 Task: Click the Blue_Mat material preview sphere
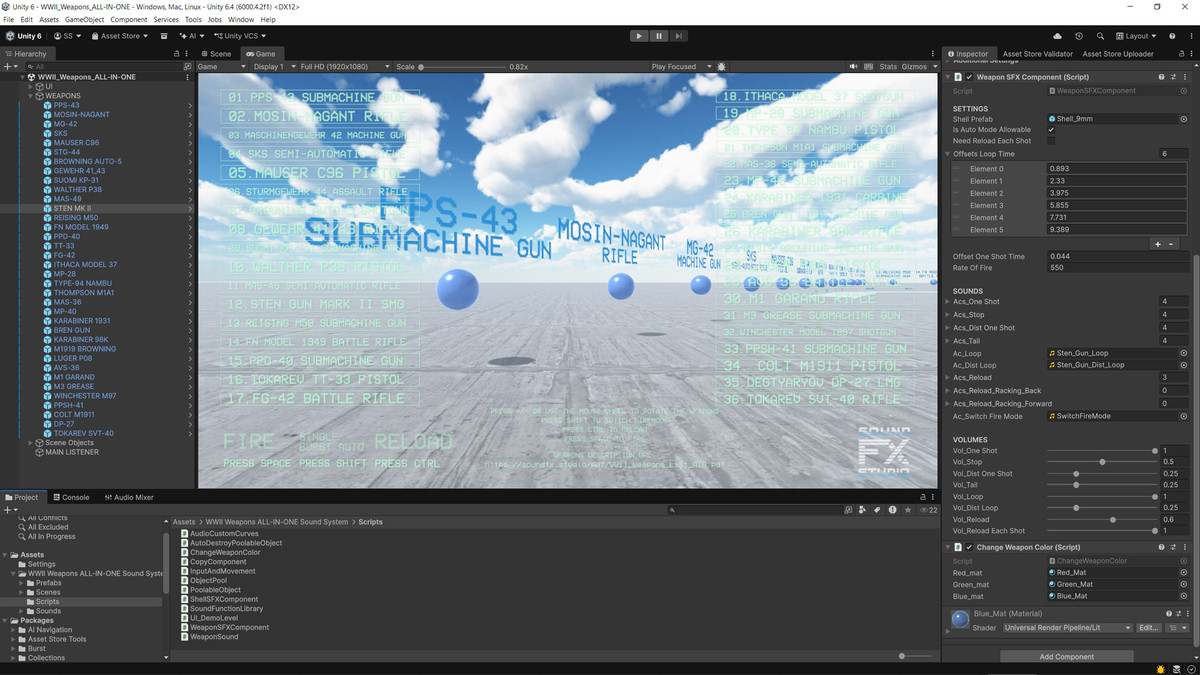pyautogui.click(x=960, y=620)
